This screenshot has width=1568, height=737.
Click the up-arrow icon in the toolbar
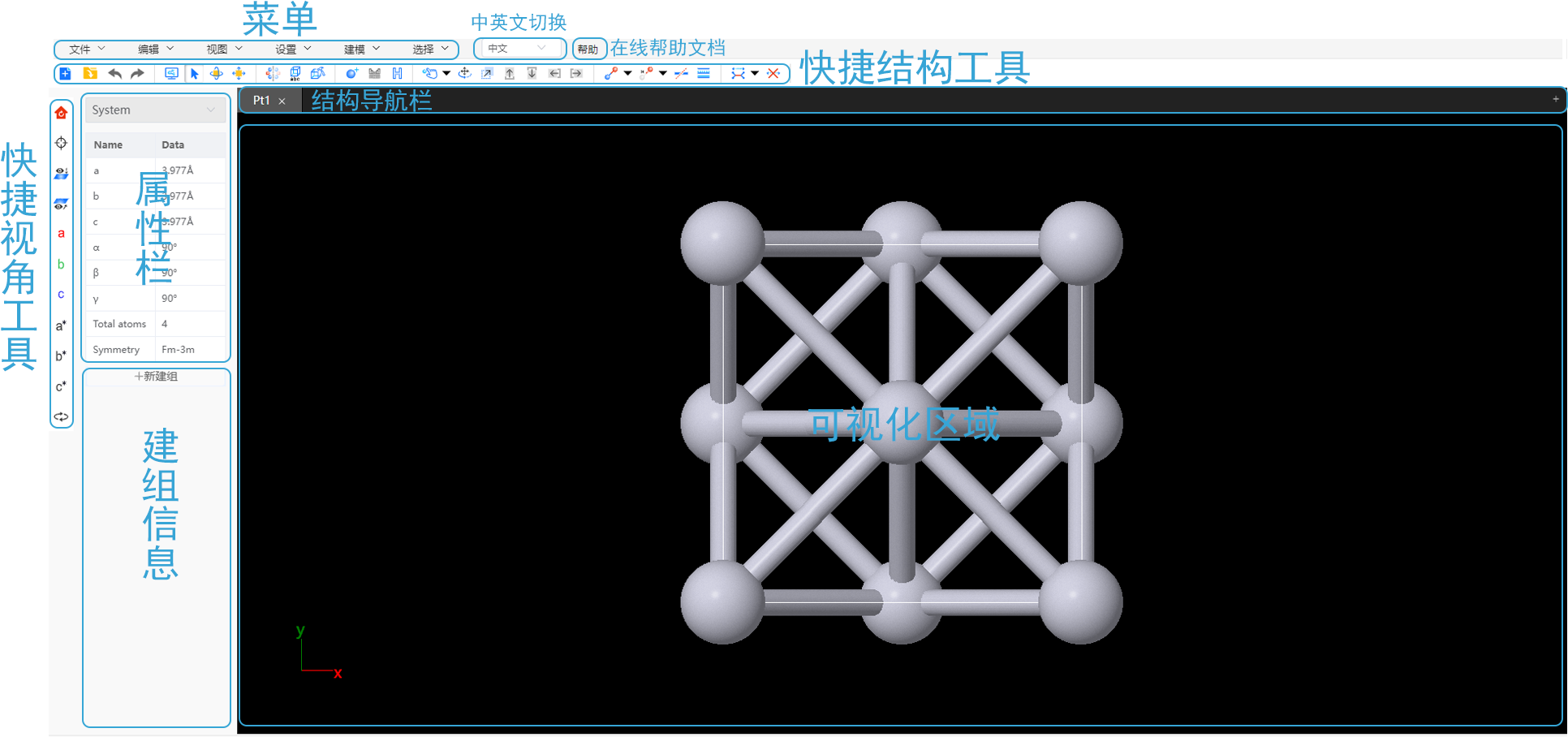510,74
